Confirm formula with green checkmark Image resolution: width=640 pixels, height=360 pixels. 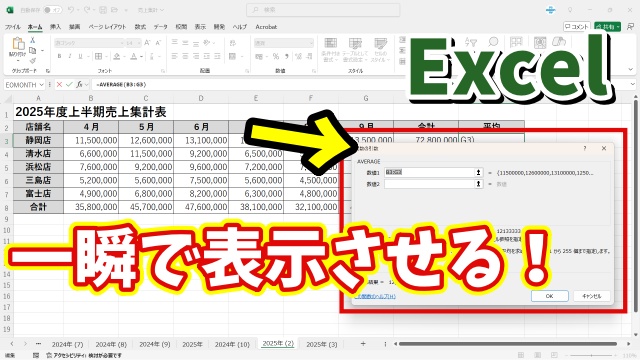point(69,84)
